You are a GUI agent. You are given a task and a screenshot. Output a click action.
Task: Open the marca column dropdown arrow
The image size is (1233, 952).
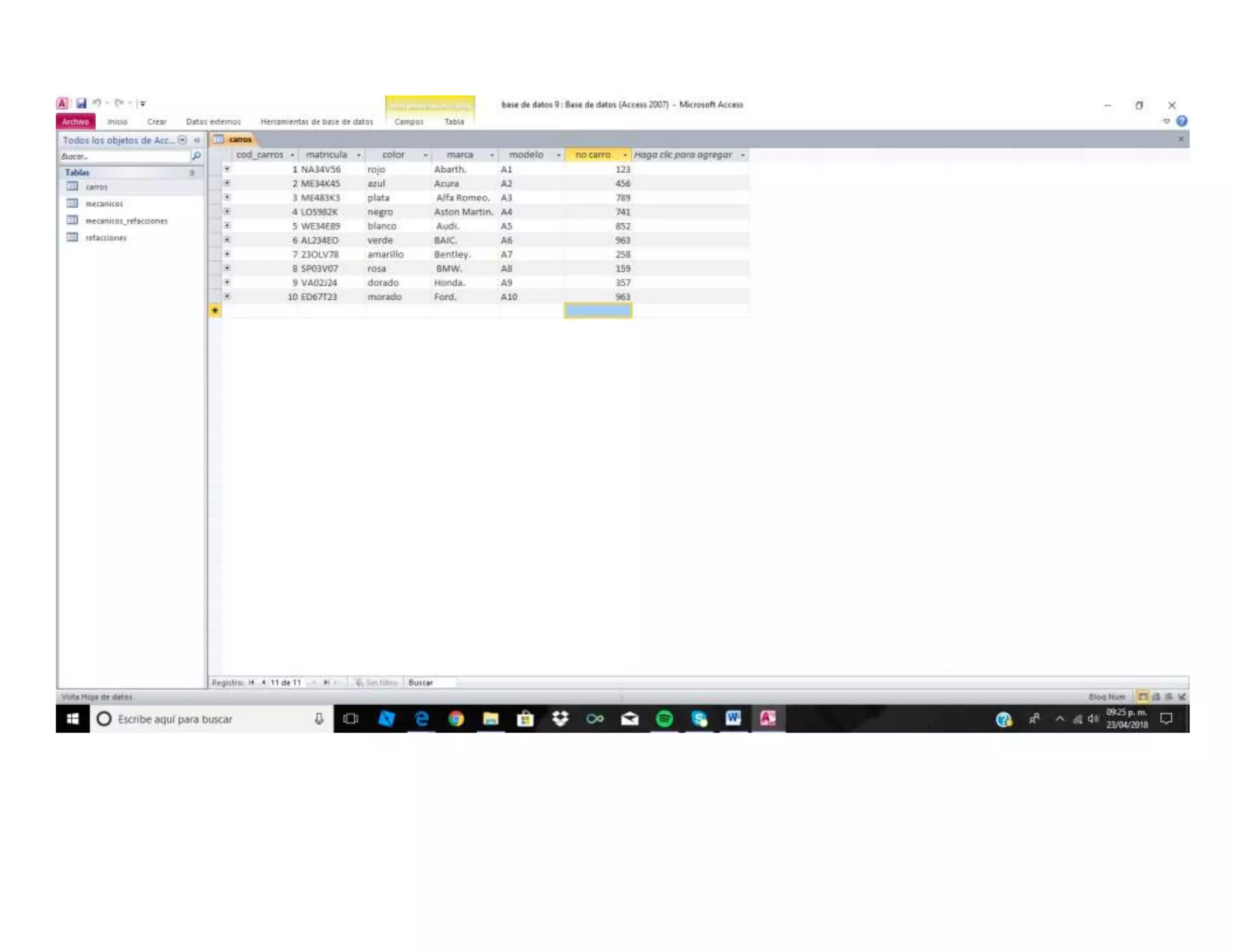pos(492,155)
